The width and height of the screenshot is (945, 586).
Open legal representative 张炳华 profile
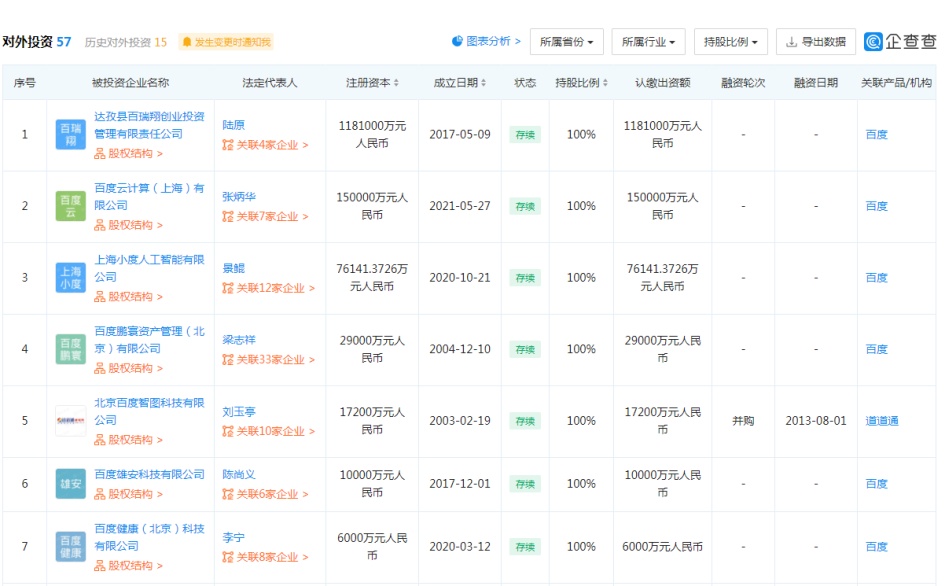239,197
